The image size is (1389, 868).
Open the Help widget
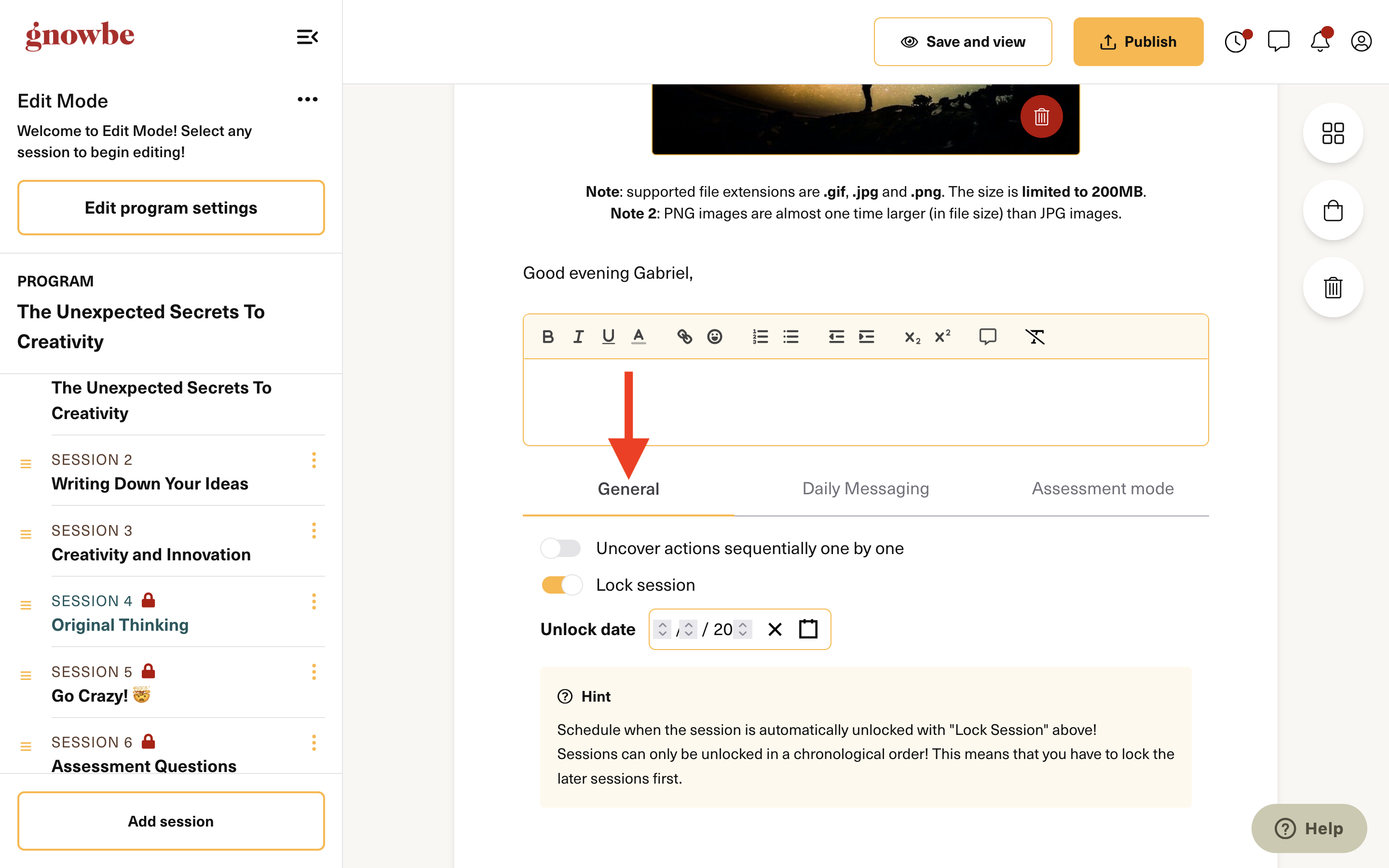1308,828
